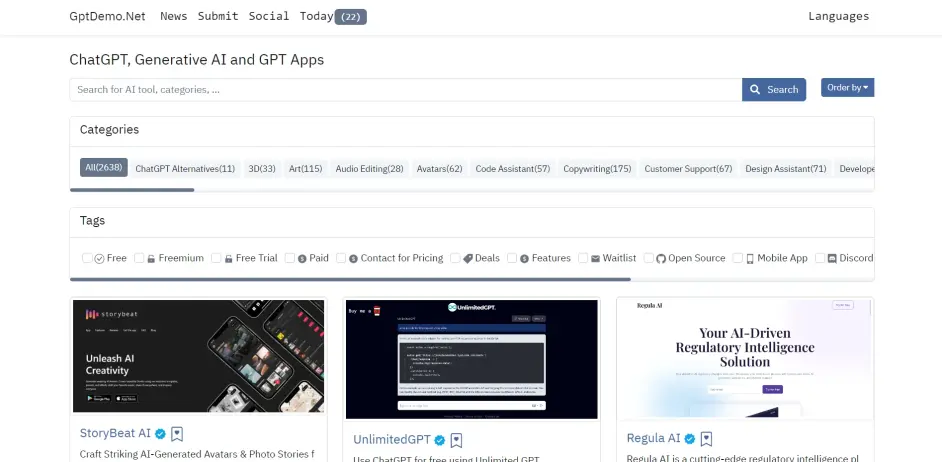This screenshot has height=462, width=942.
Task: Open the Regula AI title link
Action: (654, 438)
